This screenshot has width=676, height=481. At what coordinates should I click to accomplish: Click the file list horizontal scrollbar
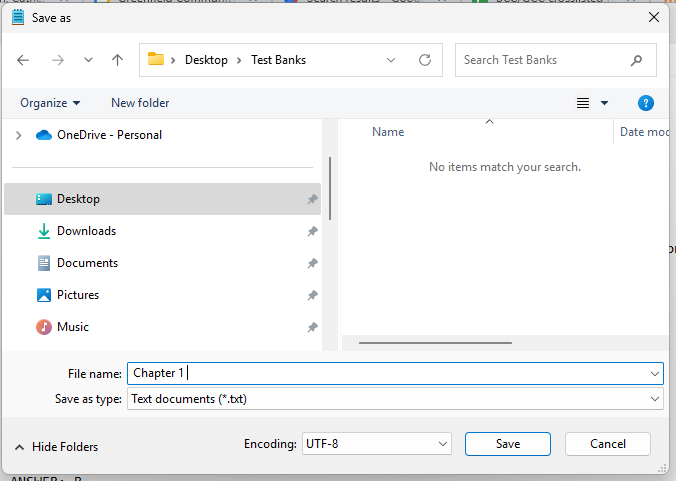(435, 343)
